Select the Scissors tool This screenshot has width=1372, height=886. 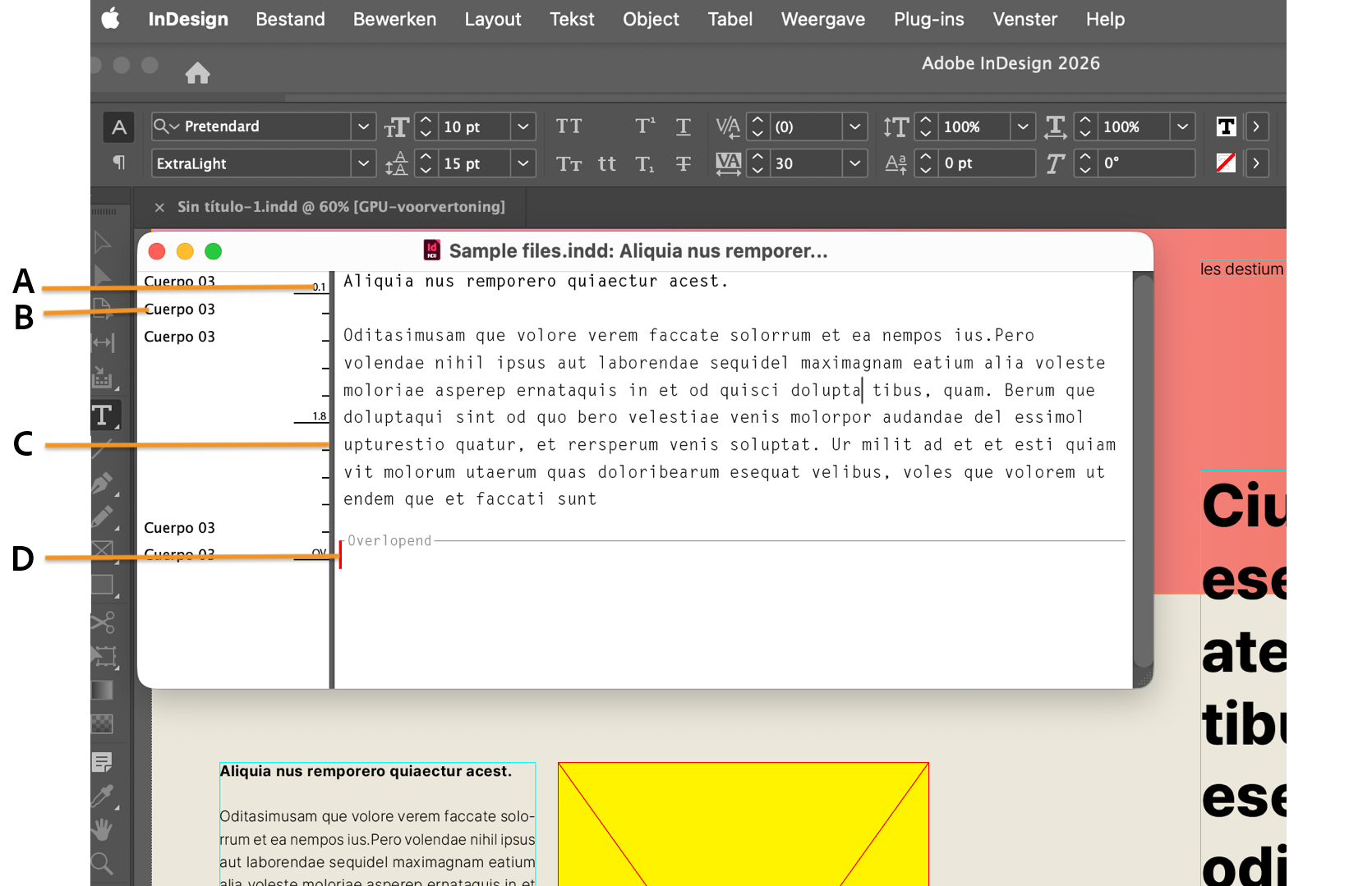103,622
